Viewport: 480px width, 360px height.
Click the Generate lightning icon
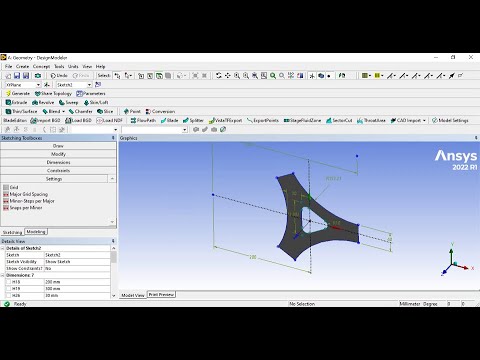[8, 94]
